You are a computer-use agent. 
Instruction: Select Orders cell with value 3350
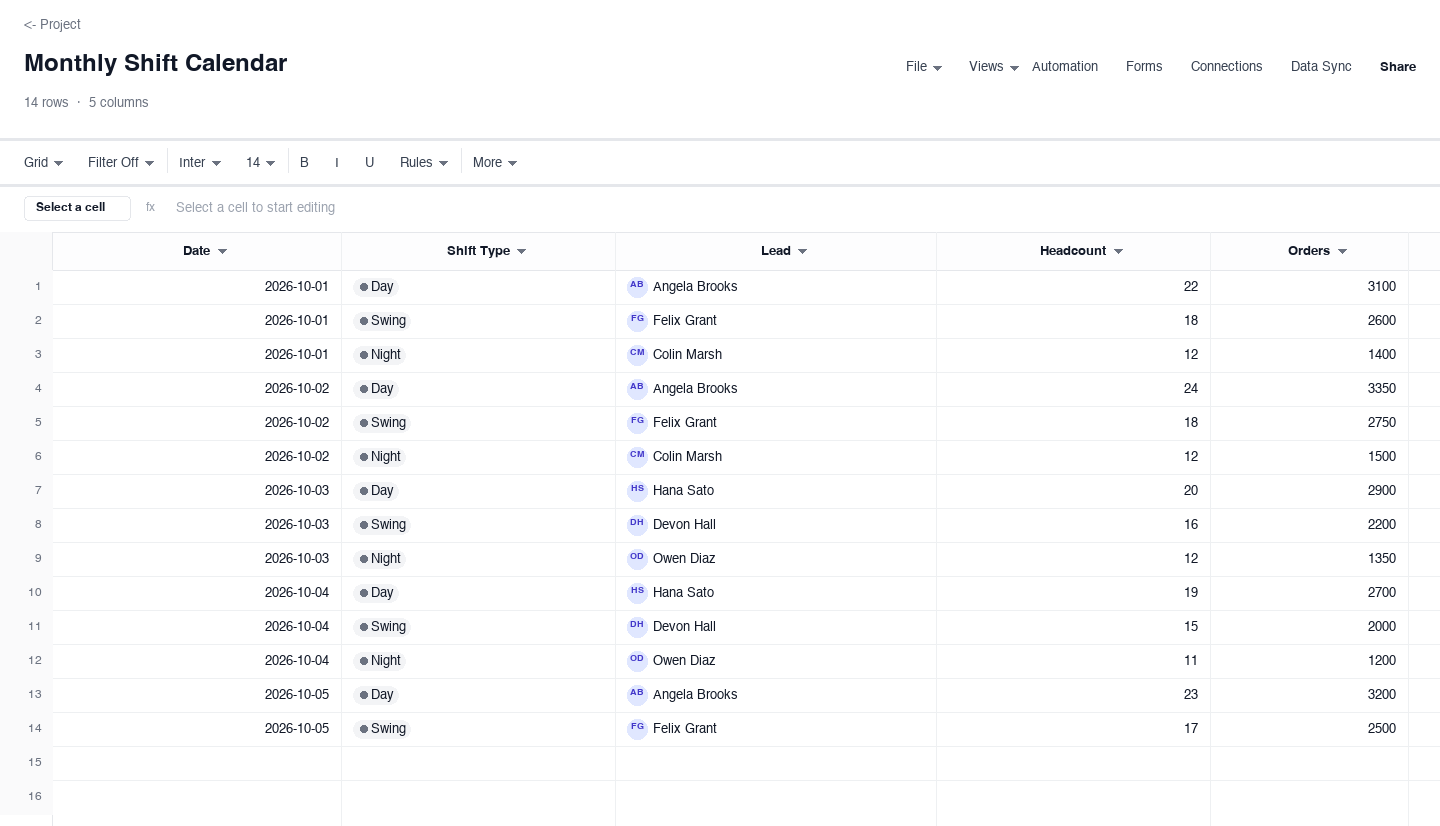click(x=1309, y=389)
